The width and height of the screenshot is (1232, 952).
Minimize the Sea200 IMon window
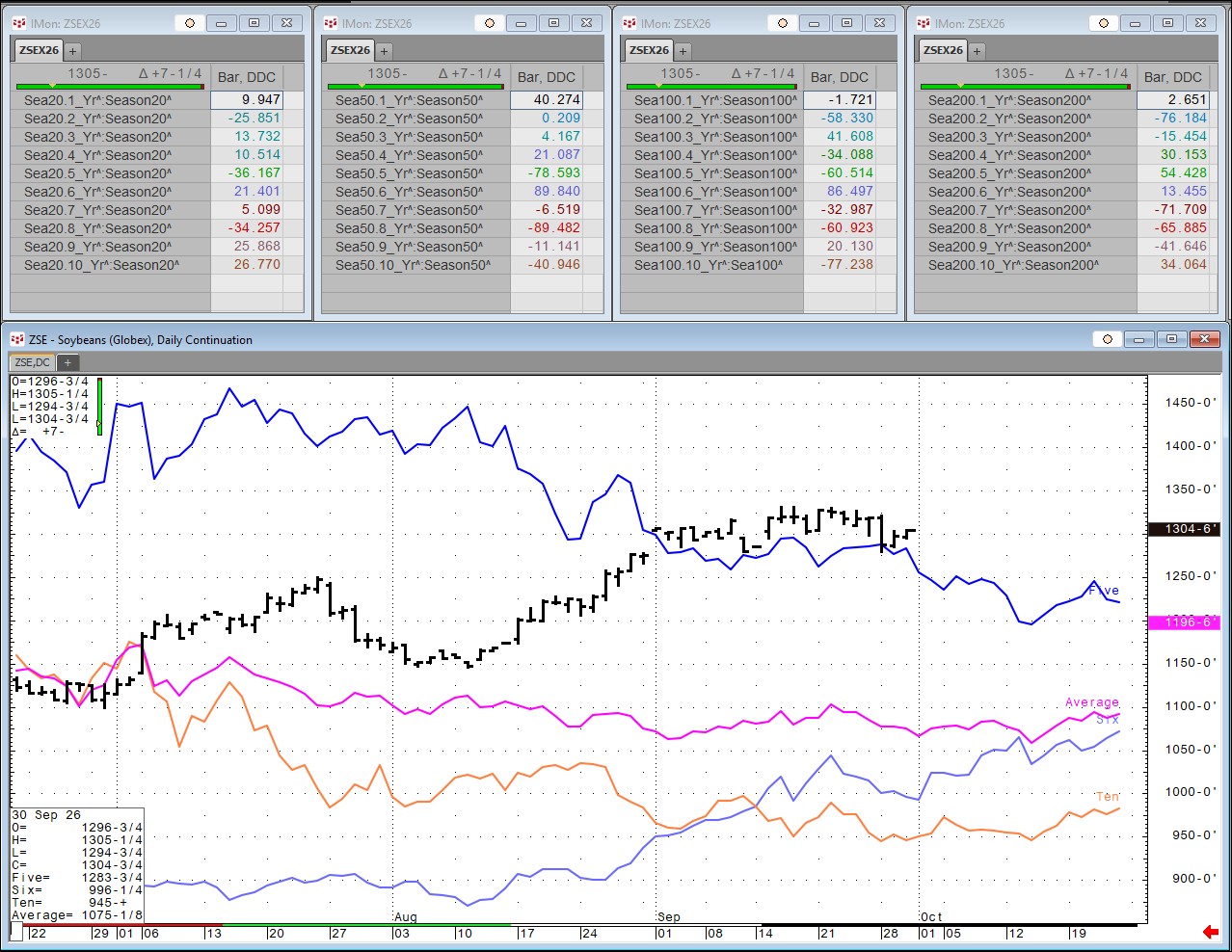[1136, 23]
